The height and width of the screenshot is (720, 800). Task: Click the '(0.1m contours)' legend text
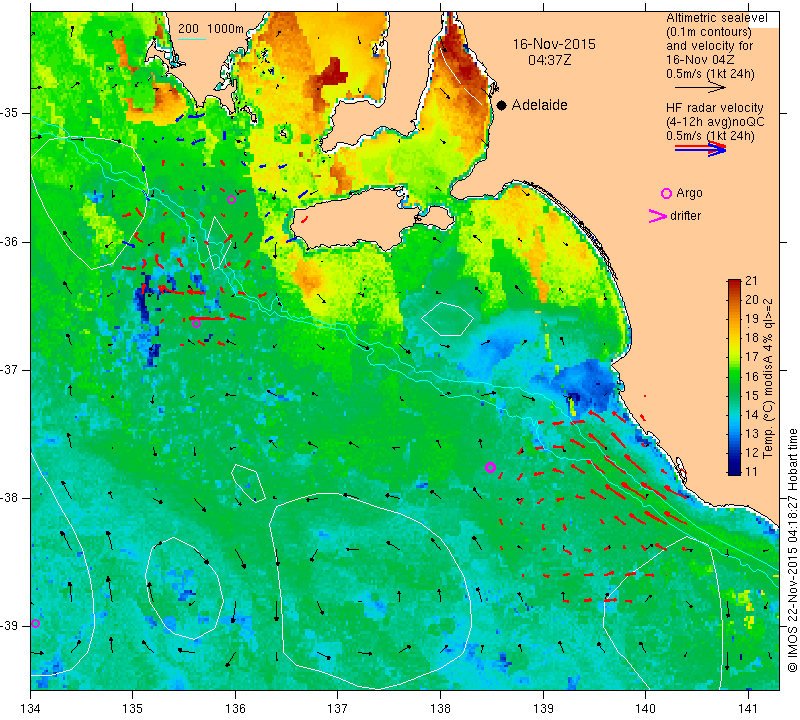tap(709, 32)
